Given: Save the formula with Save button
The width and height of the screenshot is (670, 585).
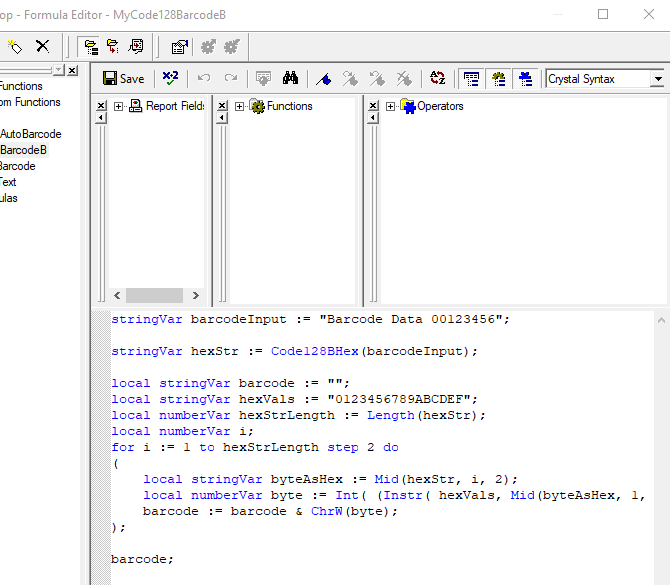Looking at the screenshot, I should click(x=123, y=79).
